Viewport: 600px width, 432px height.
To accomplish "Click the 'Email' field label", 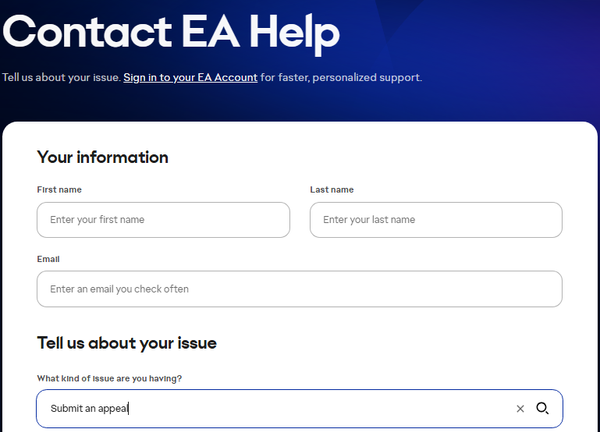I will click(48, 259).
